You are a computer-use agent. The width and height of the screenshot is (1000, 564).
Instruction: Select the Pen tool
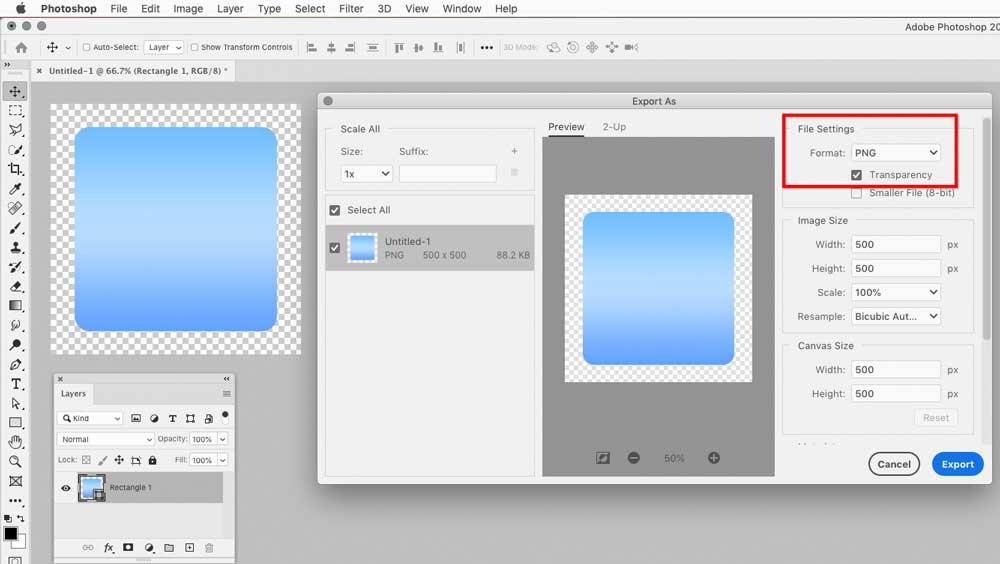[15, 364]
